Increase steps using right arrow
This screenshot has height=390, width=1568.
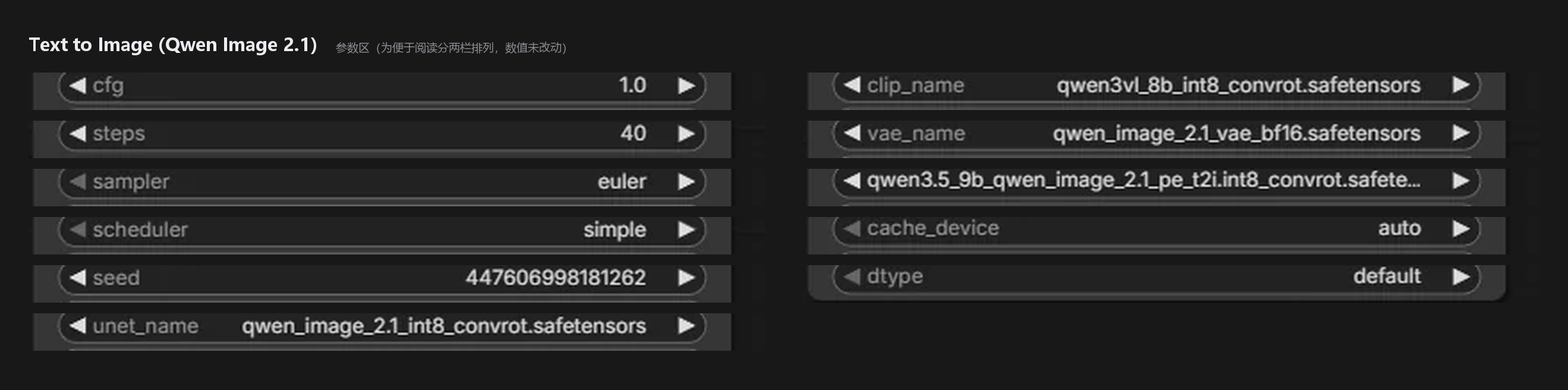point(687,133)
